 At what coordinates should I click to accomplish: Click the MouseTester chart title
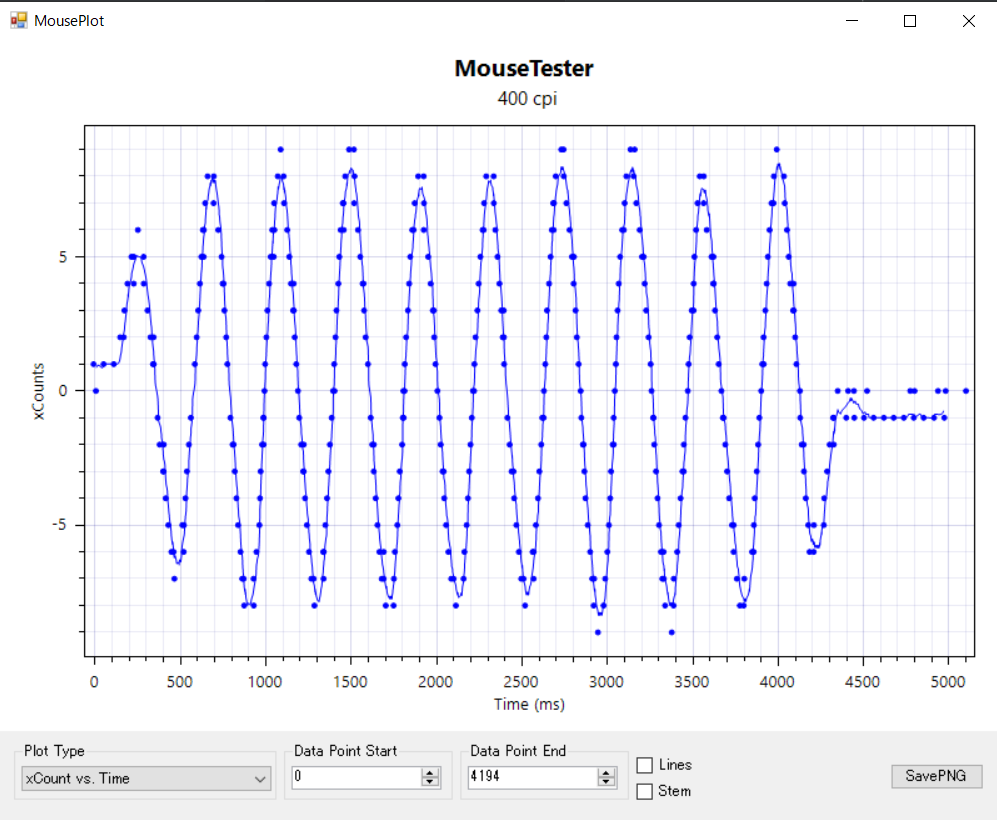coord(524,69)
